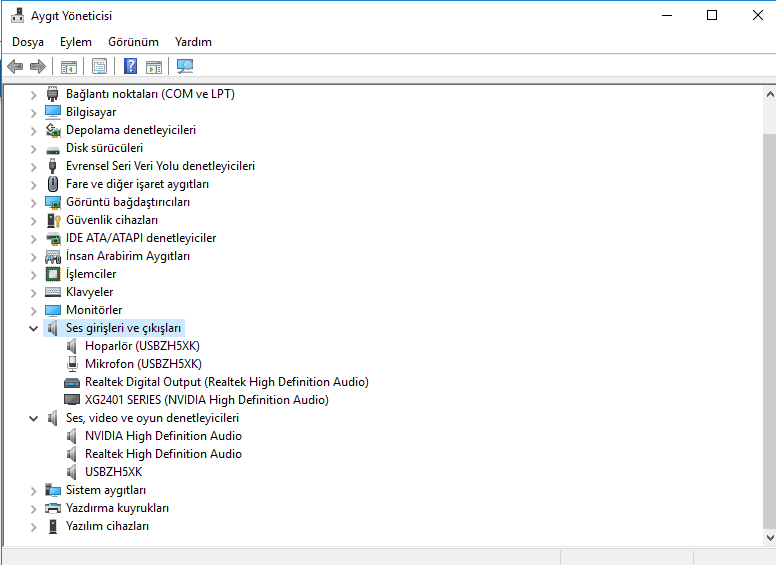Image resolution: width=776 pixels, height=565 pixels.
Task: Close the Aygıt Yöneticisi window
Action: pos(757,15)
